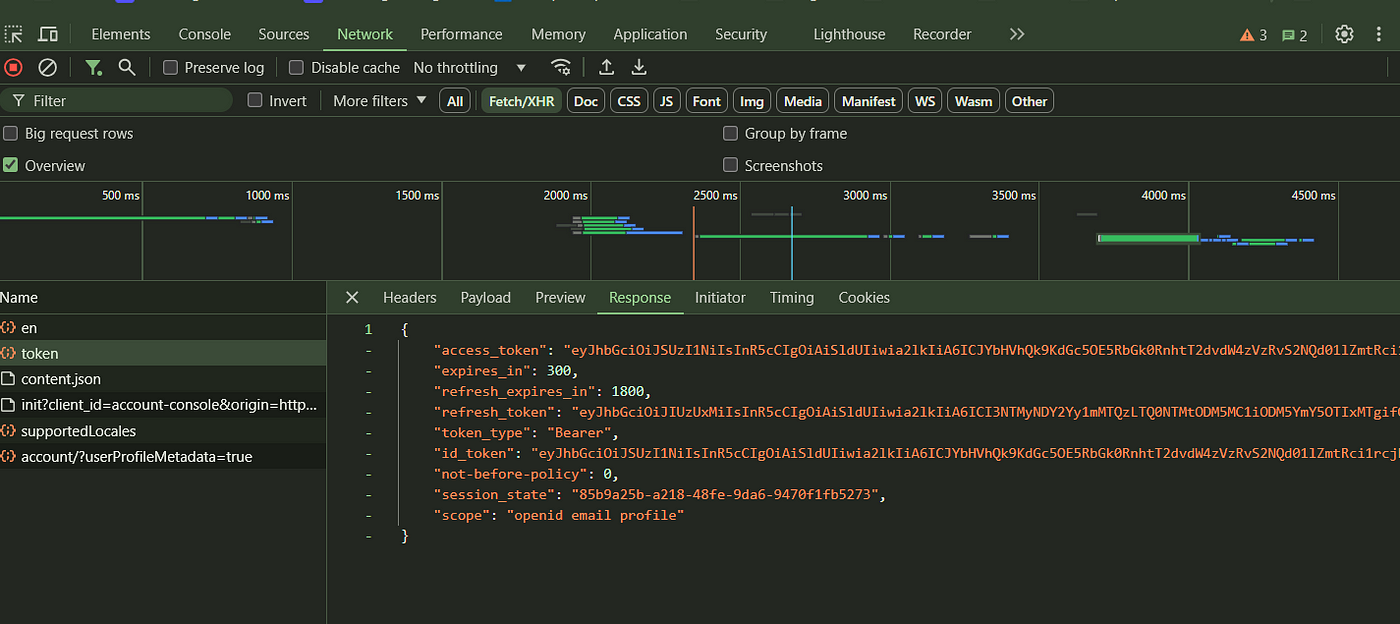Open the request Cookies tab

(864, 297)
